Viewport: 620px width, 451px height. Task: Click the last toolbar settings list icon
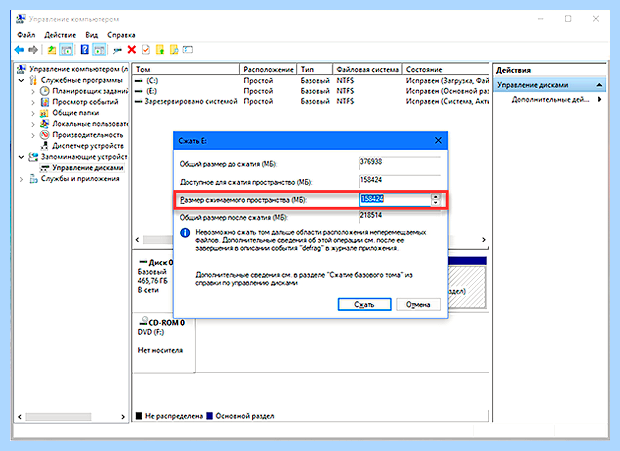(188, 50)
